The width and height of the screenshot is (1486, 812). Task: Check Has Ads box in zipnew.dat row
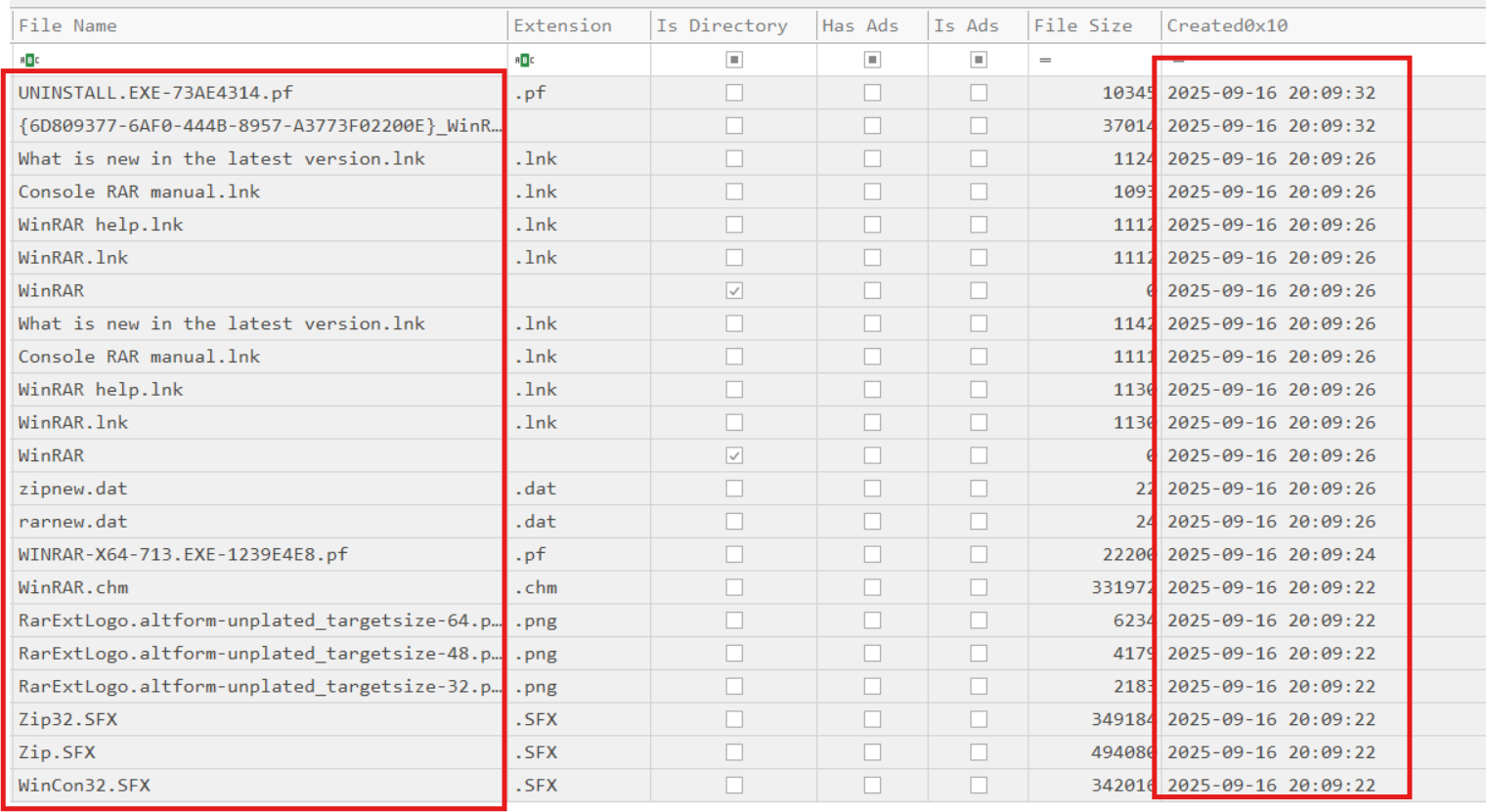(872, 489)
